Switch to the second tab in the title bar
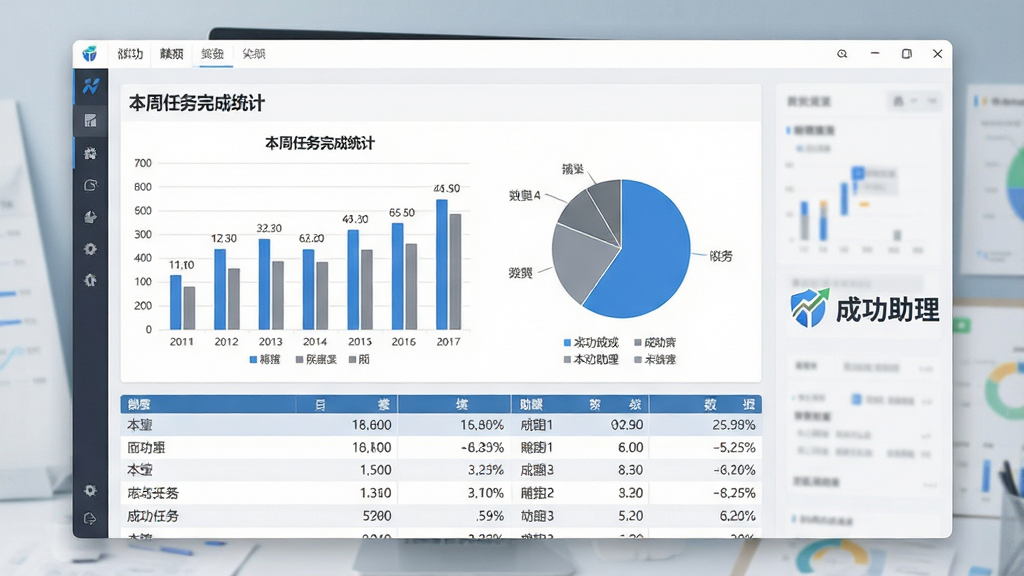 pos(171,54)
